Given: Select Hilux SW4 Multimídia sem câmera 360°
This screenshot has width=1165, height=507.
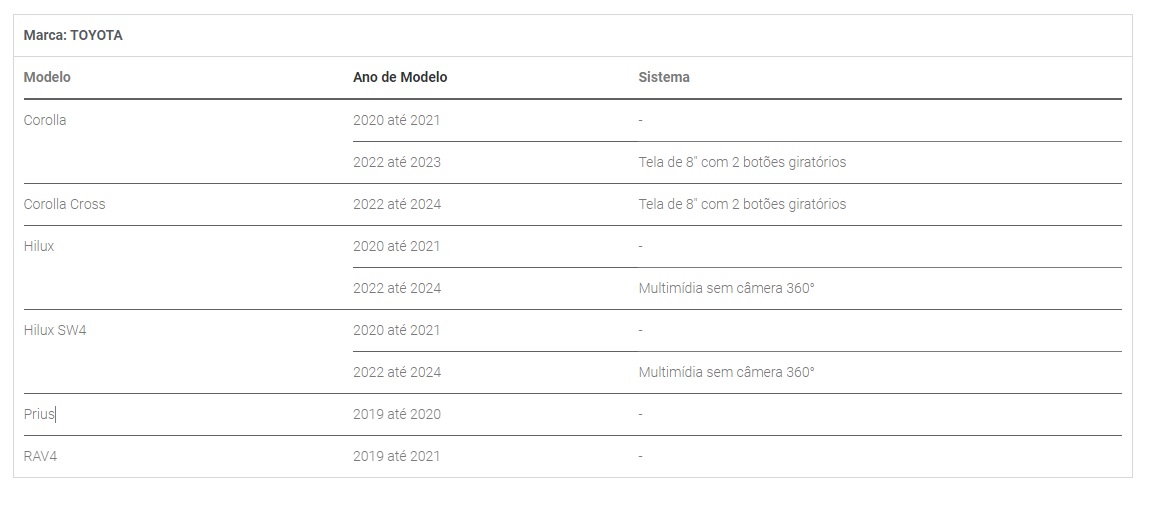Looking at the screenshot, I should click(x=726, y=372).
